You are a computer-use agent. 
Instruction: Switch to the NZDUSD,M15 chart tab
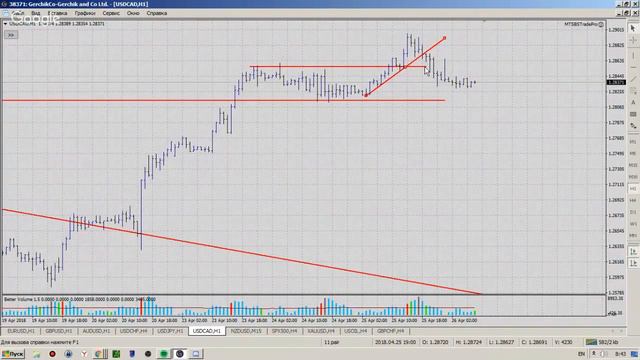tap(246, 331)
